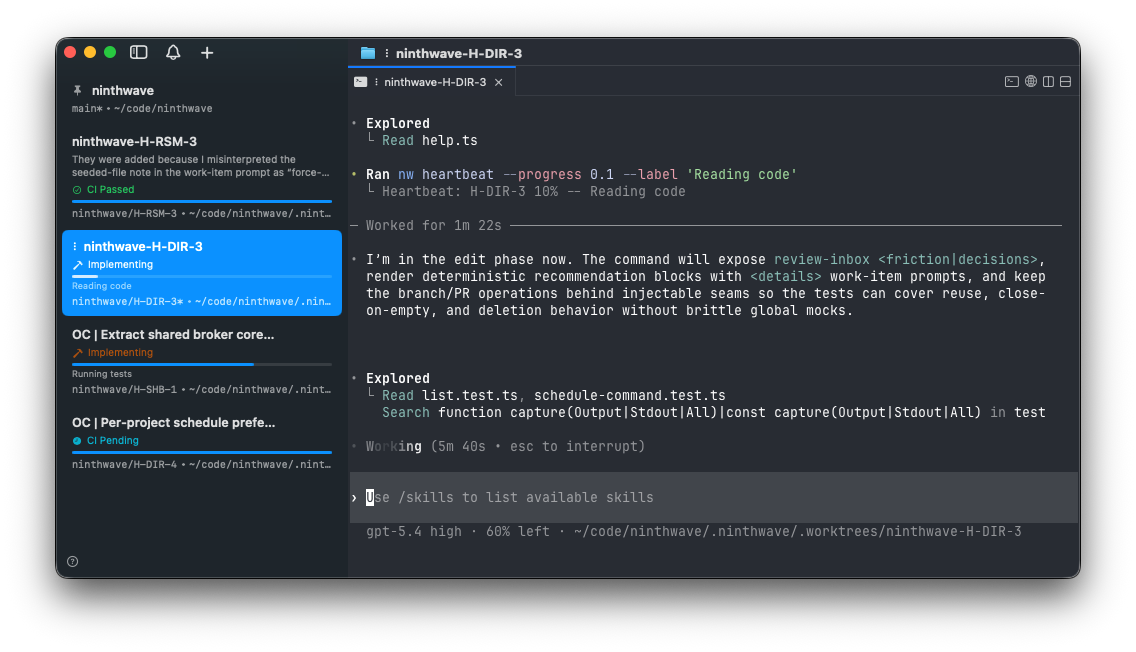Image resolution: width=1136 pixels, height=652 pixels.
Task: Open a new terminal with the terminal icon
Action: click(1012, 81)
